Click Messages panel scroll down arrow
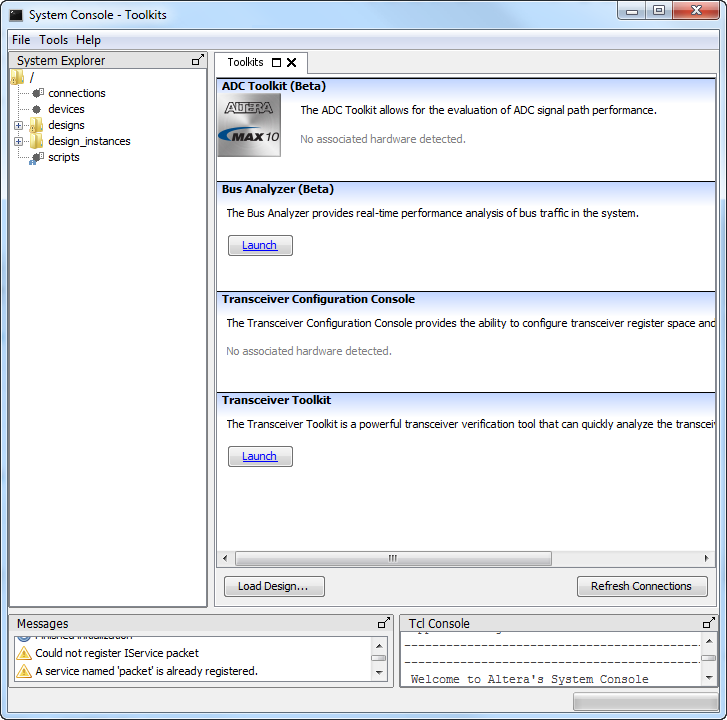The image size is (727, 720). (x=379, y=673)
